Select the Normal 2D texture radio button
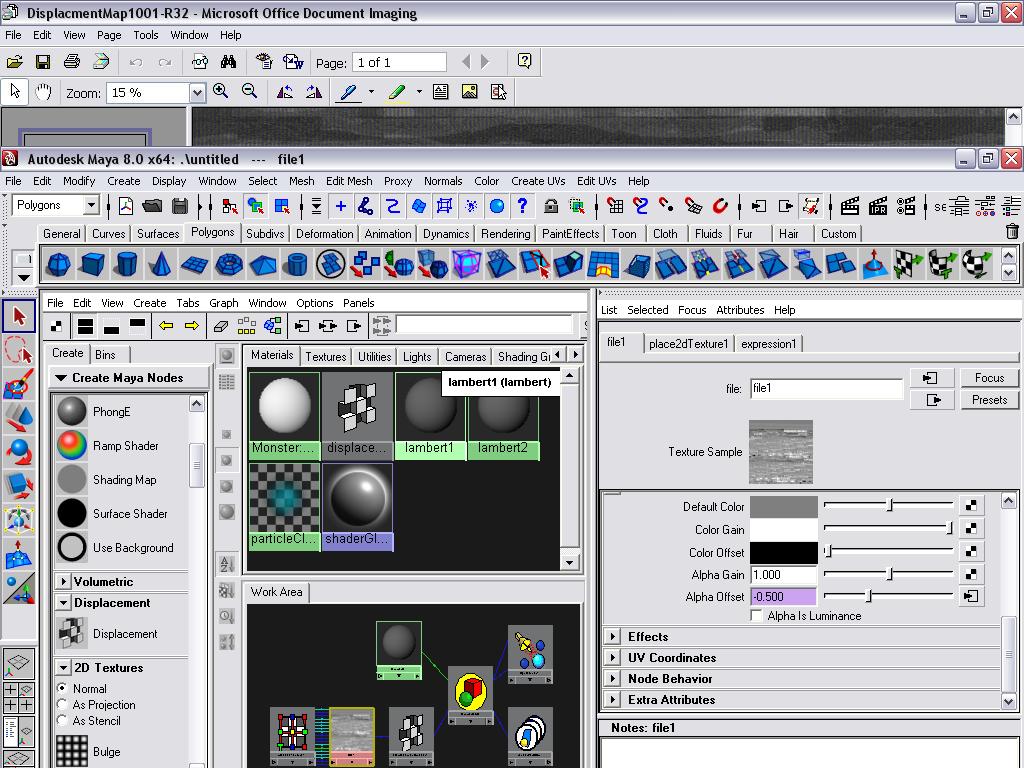 (x=62, y=688)
